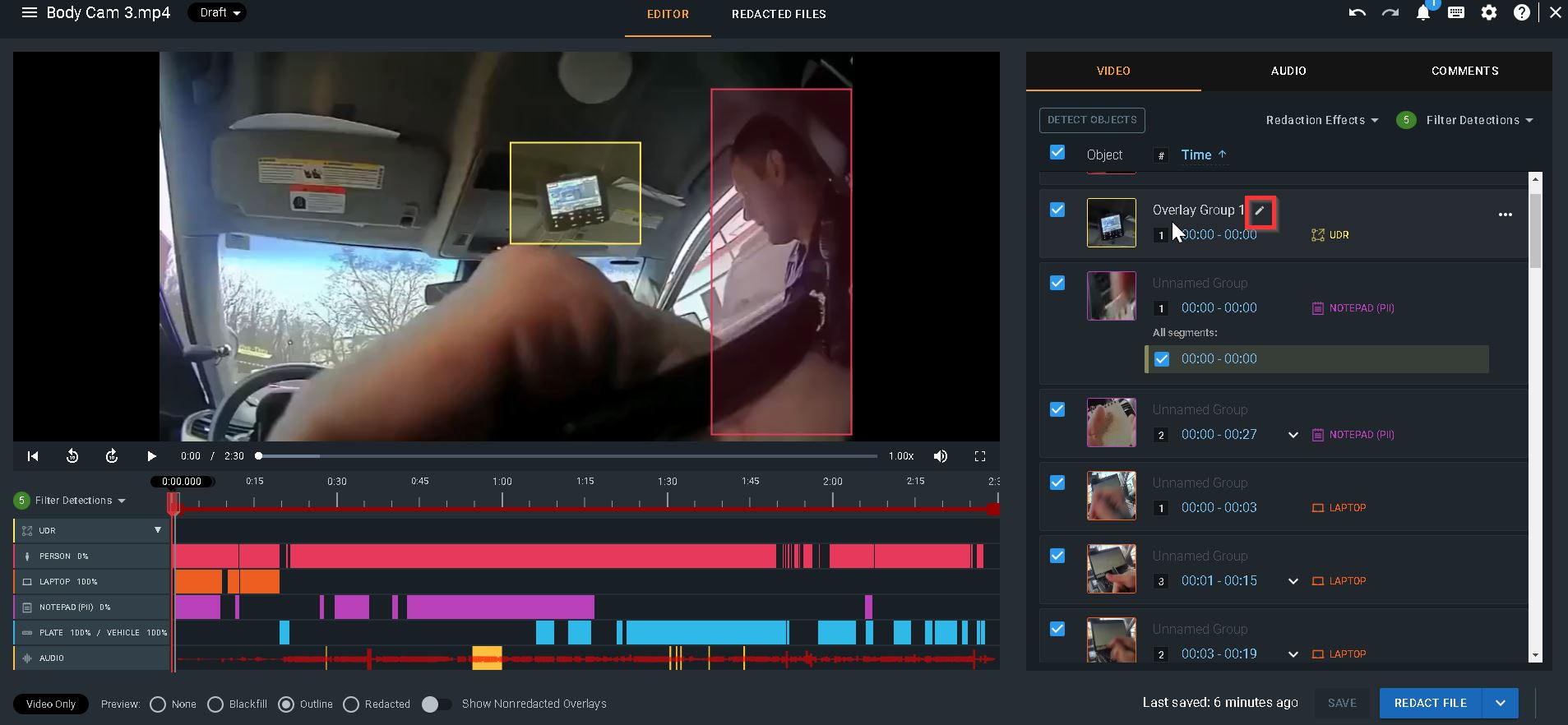Click the undo arrow icon
Screen dimensions: 1568x725
coord(1357,13)
